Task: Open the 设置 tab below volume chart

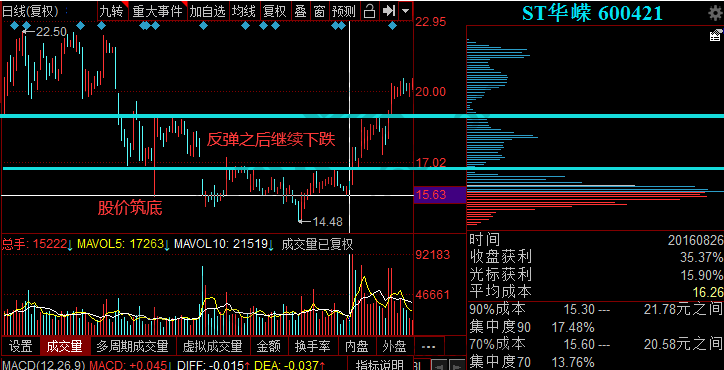Action: click(x=21, y=346)
